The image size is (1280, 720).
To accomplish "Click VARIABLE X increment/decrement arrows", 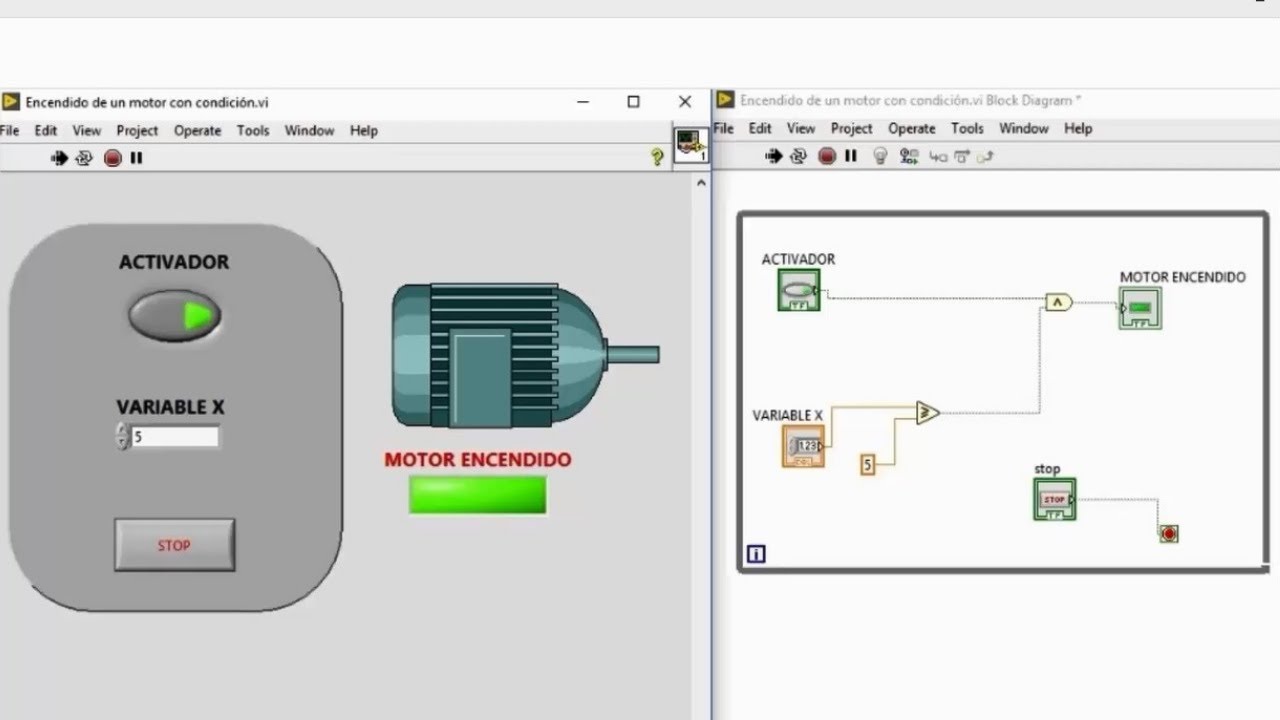I will pos(123,437).
